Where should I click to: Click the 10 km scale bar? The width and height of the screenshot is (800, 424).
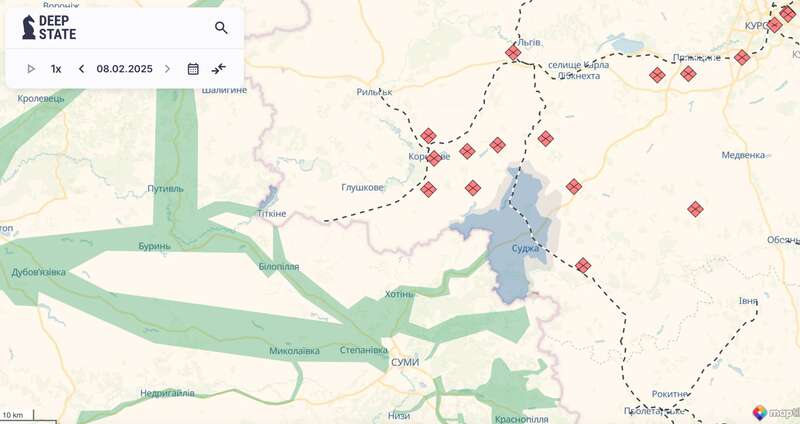(14, 415)
